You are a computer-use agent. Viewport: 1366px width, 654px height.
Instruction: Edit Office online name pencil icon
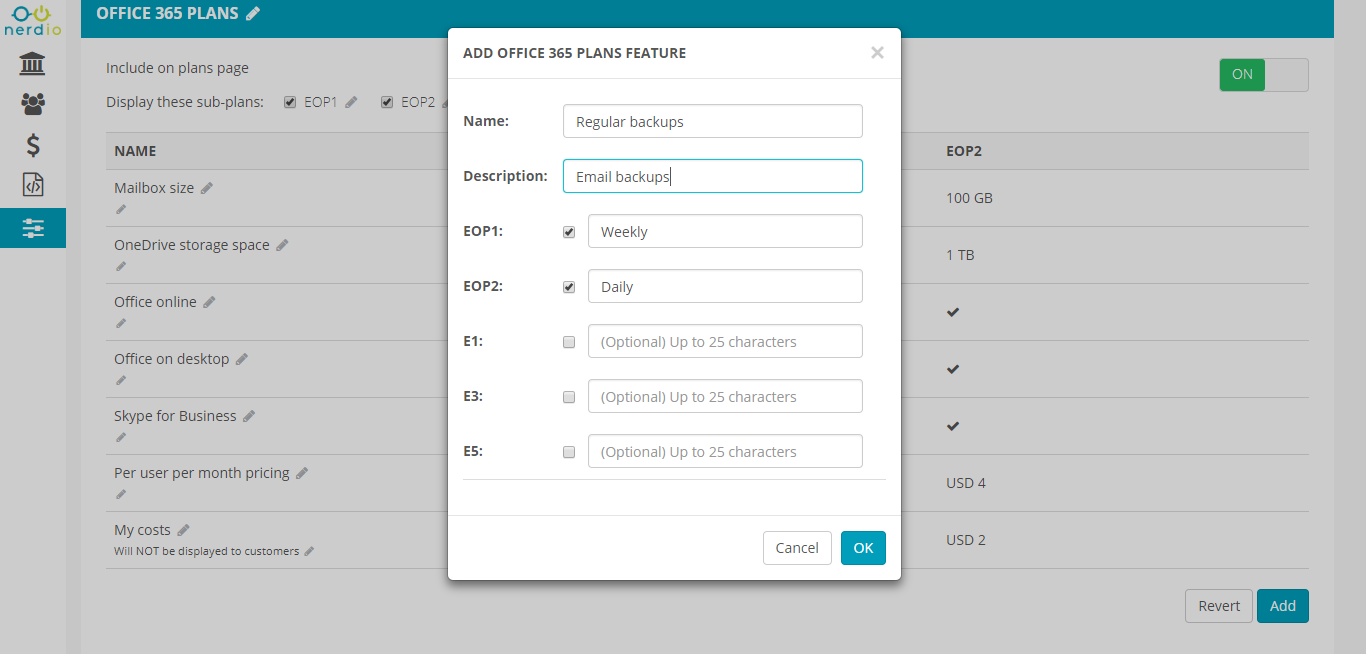(209, 302)
